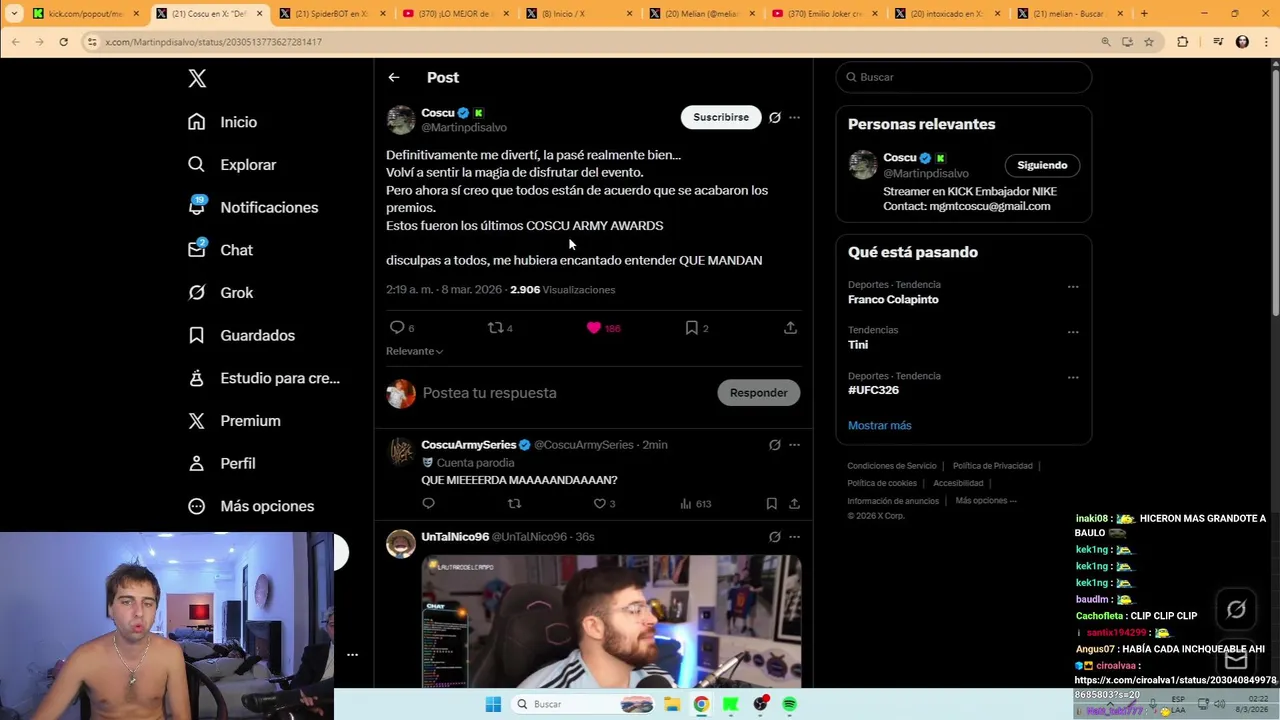Open Grok in sidebar
Screen dimensions: 1280x720
pyautogui.click(x=220, y=293)
